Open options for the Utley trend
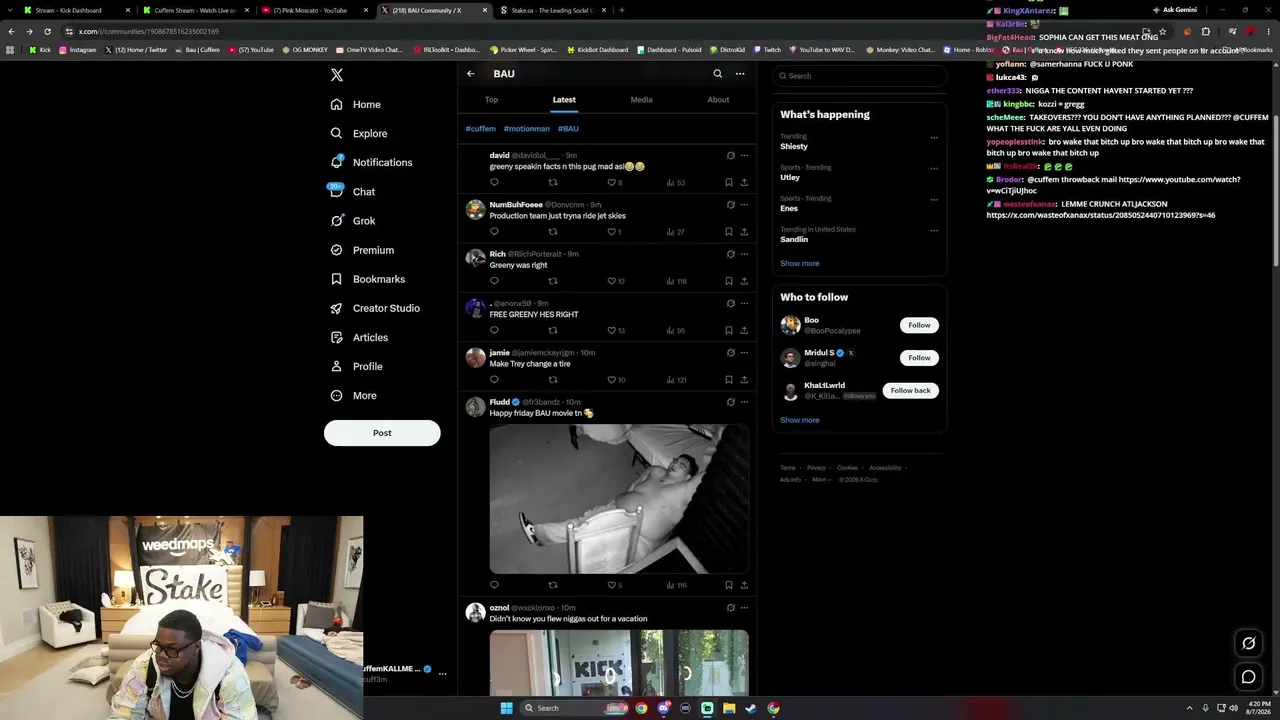1280x720 pixels. 934,168
